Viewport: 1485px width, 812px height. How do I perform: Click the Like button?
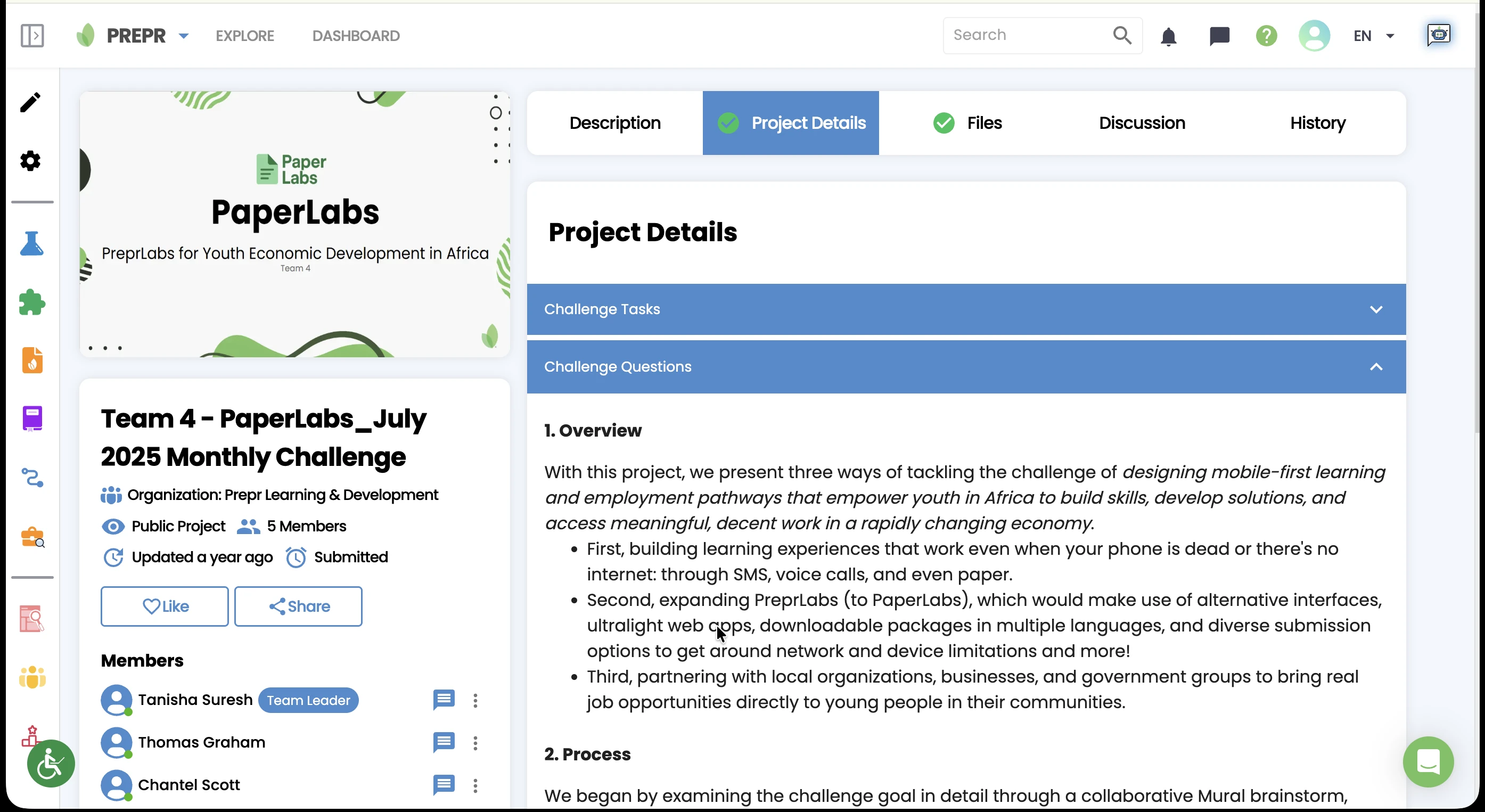165,606
